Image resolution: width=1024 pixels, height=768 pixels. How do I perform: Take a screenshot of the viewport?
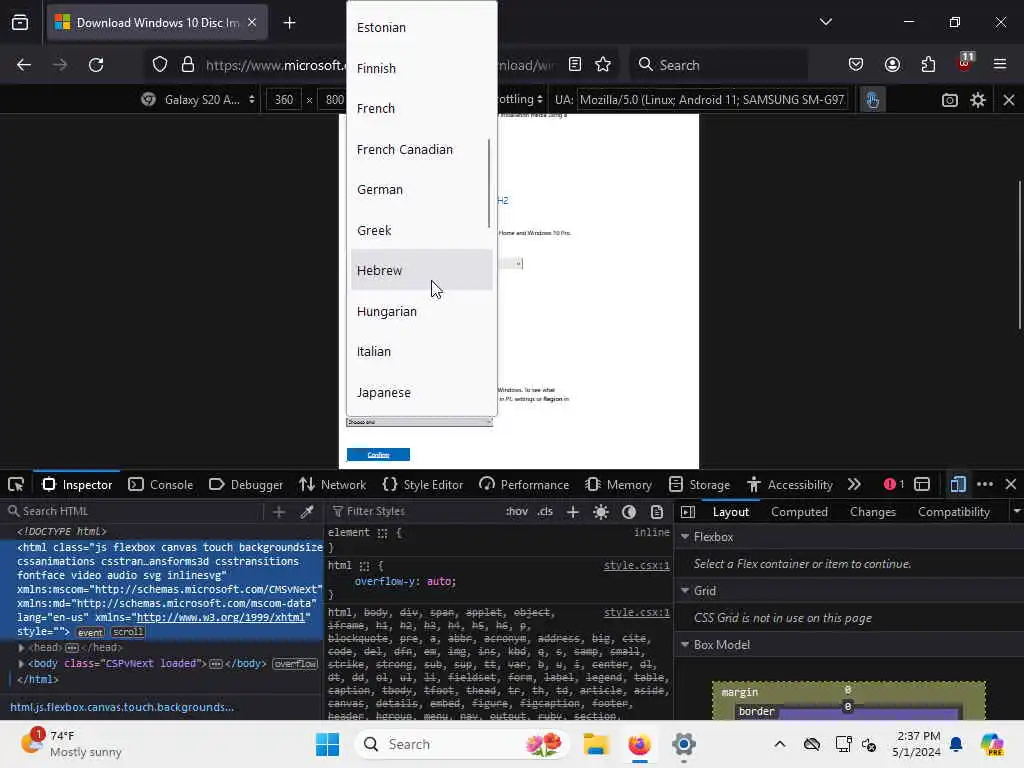(x=950, y=100)
